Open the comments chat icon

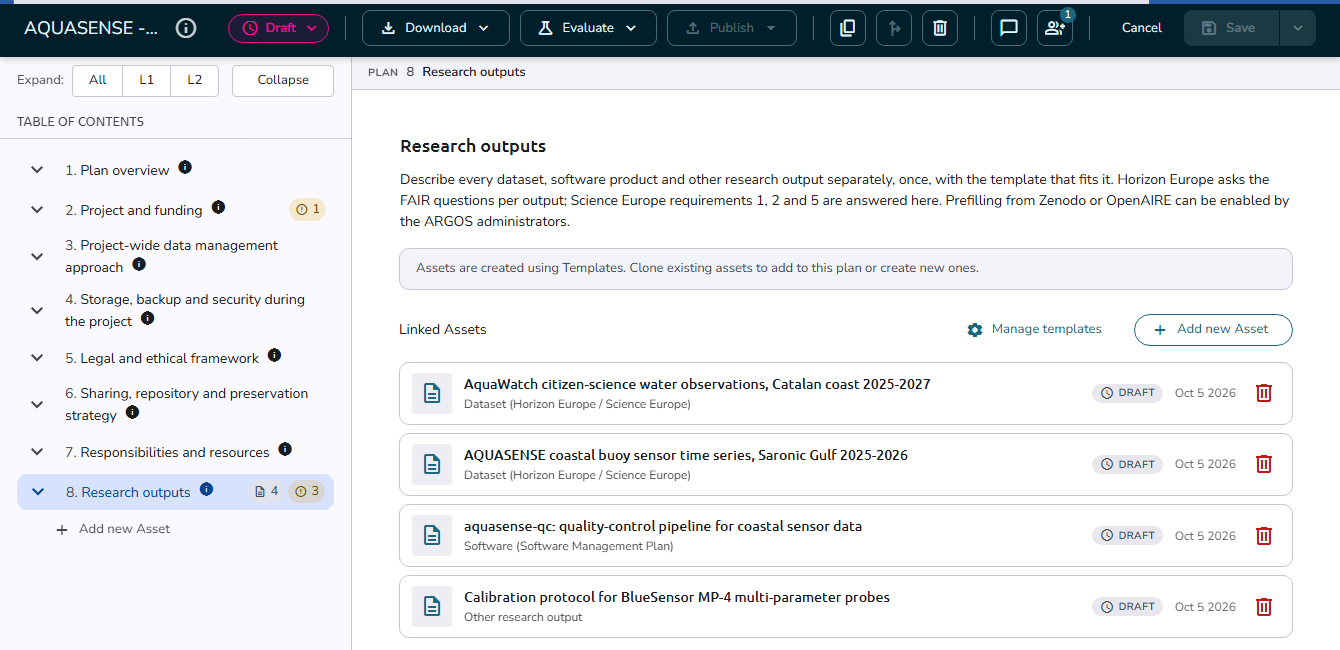1009,28
